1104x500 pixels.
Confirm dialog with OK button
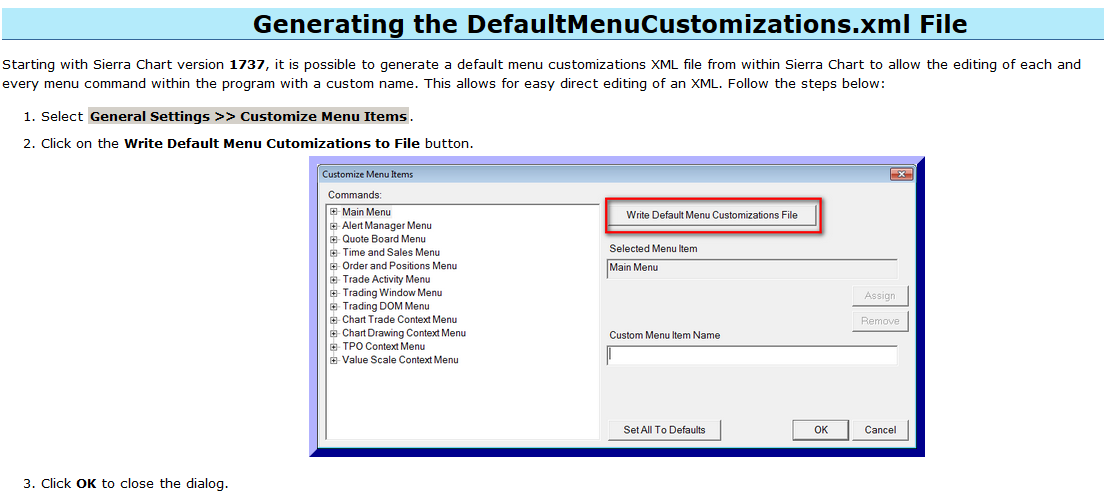click(x=820, y=430)
